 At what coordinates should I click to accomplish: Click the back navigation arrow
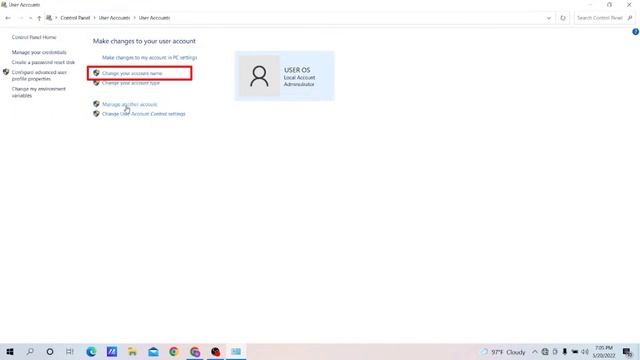pos(8,18)
